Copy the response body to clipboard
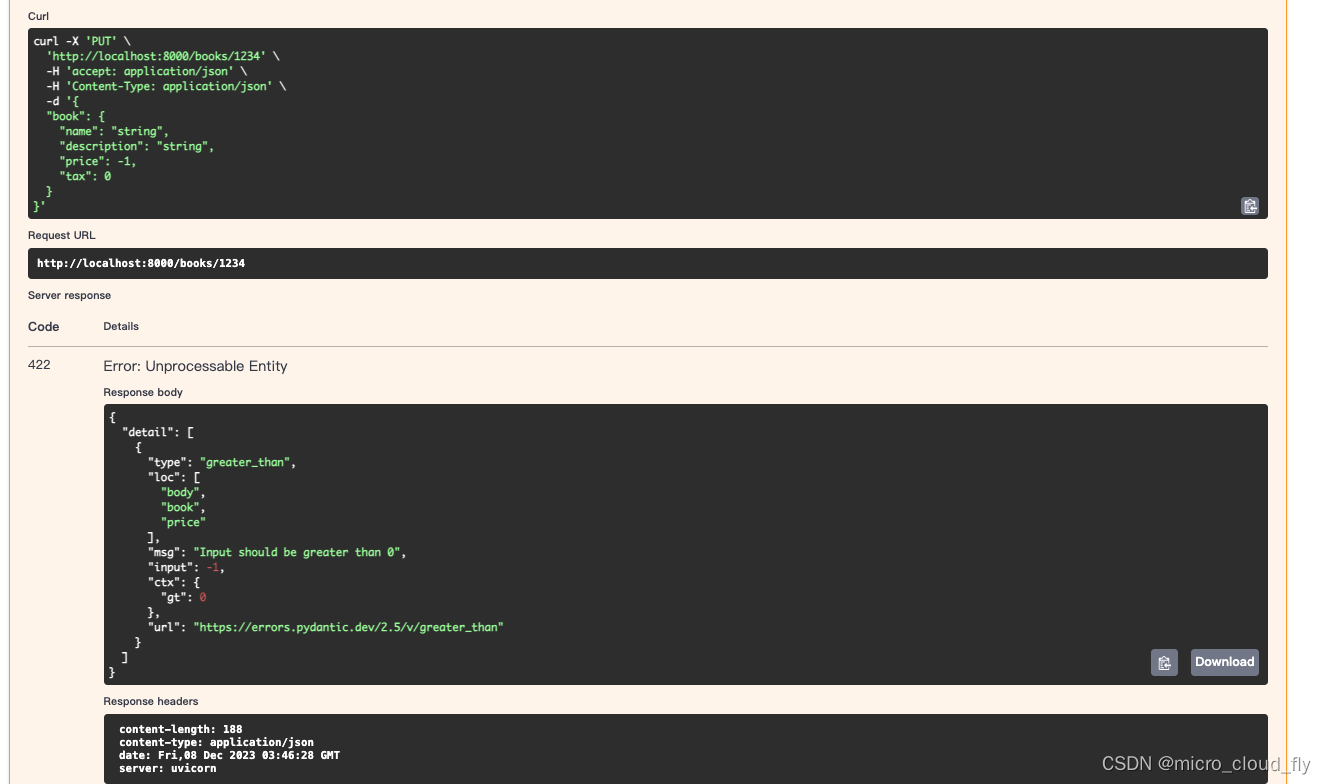1326x784 pixels. pos(1164,662)
